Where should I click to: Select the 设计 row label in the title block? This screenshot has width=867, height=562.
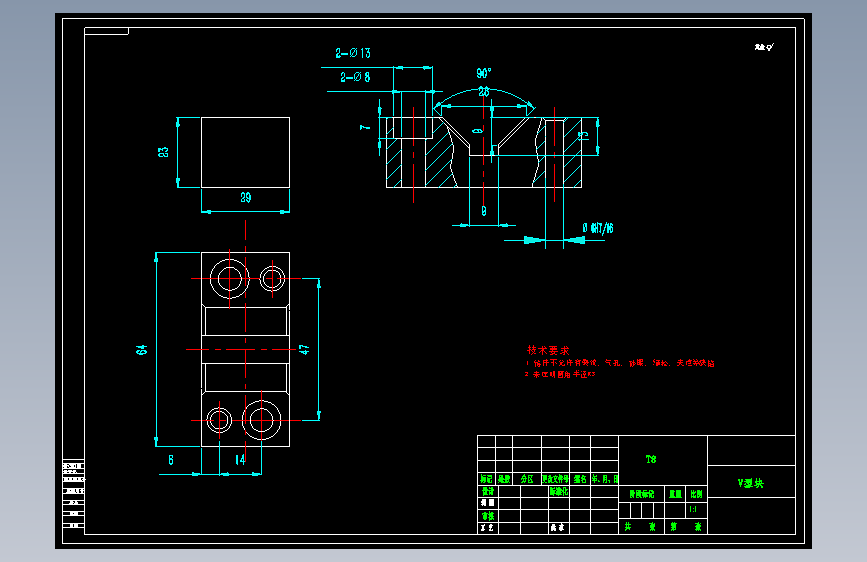488,491
